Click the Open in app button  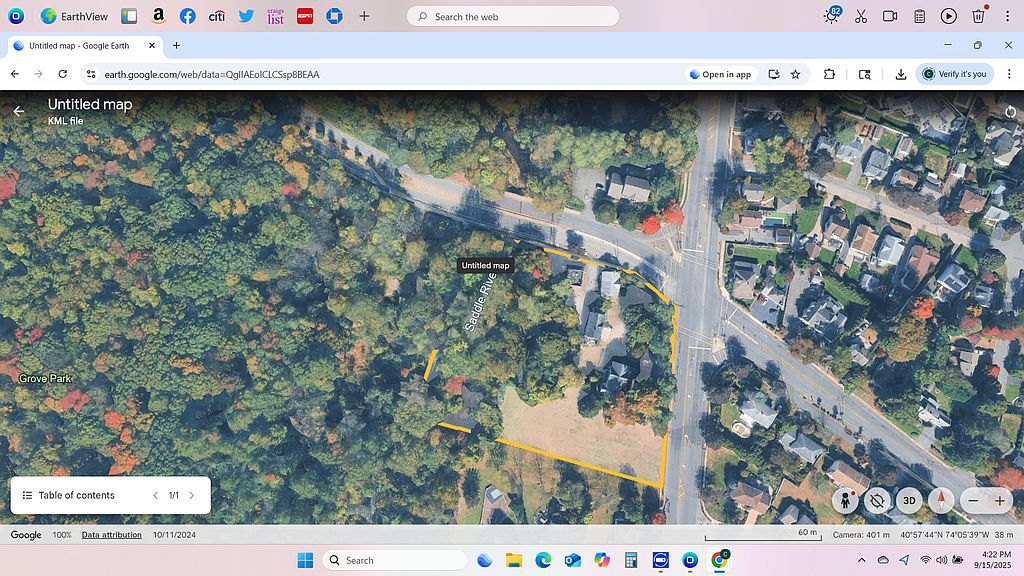(x=720, y=74)
